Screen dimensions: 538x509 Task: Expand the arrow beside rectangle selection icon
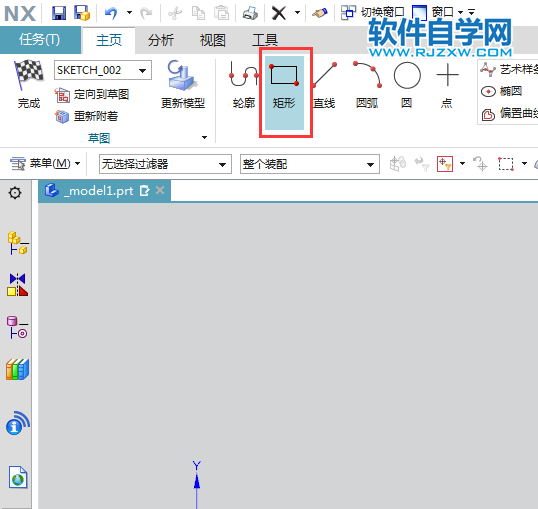click(x=524, y=164)
